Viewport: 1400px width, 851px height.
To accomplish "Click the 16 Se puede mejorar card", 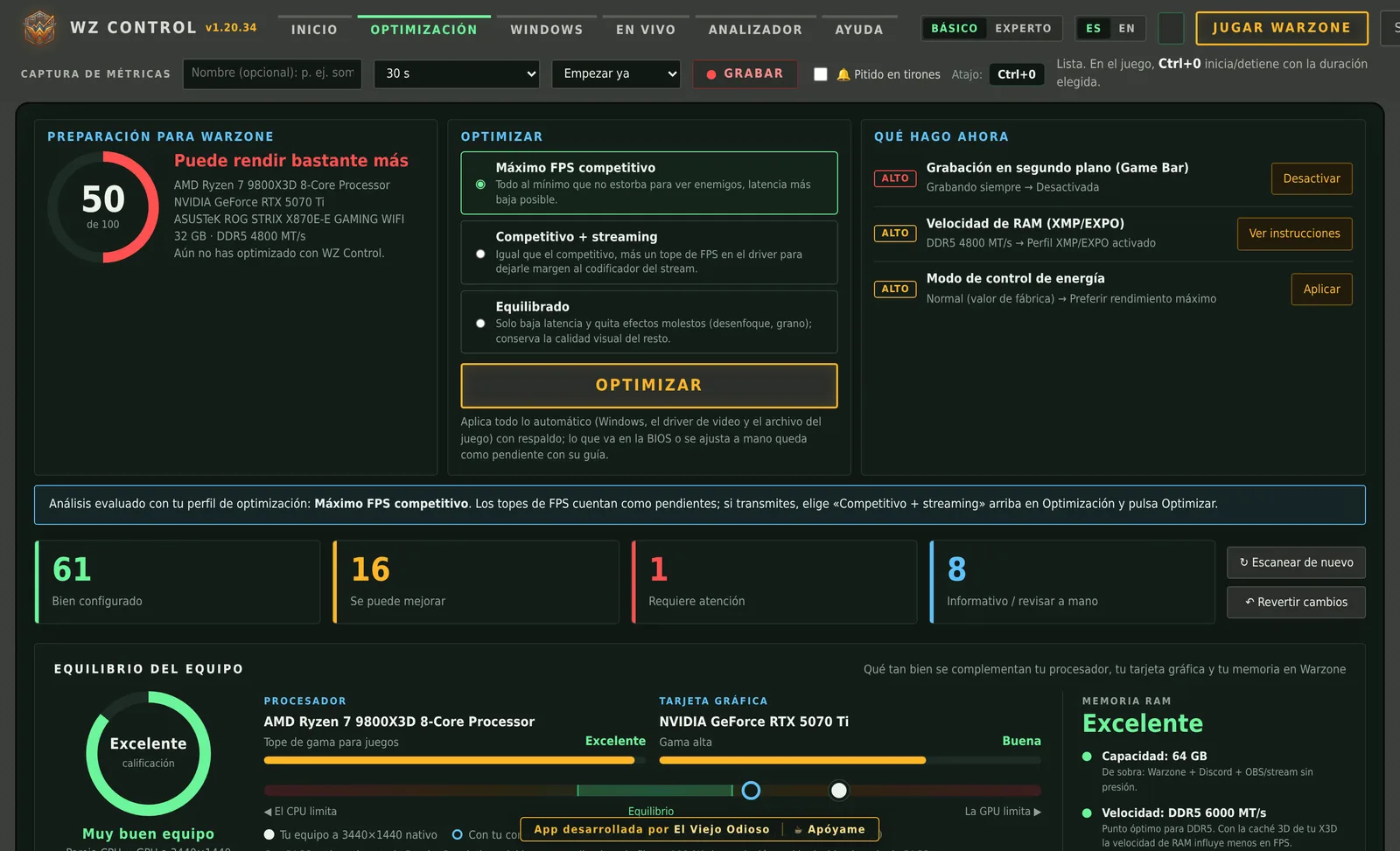I will point(476,582).
